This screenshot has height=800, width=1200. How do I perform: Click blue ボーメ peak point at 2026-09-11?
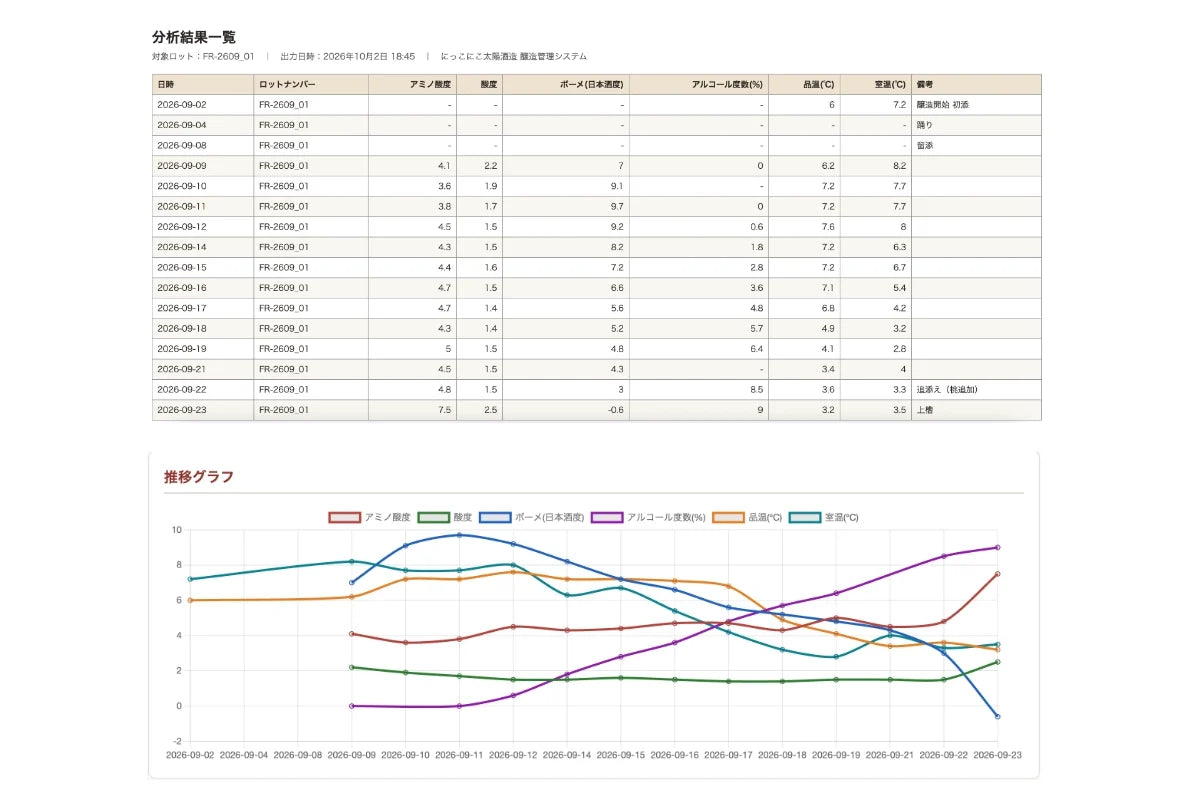point(459,535)
